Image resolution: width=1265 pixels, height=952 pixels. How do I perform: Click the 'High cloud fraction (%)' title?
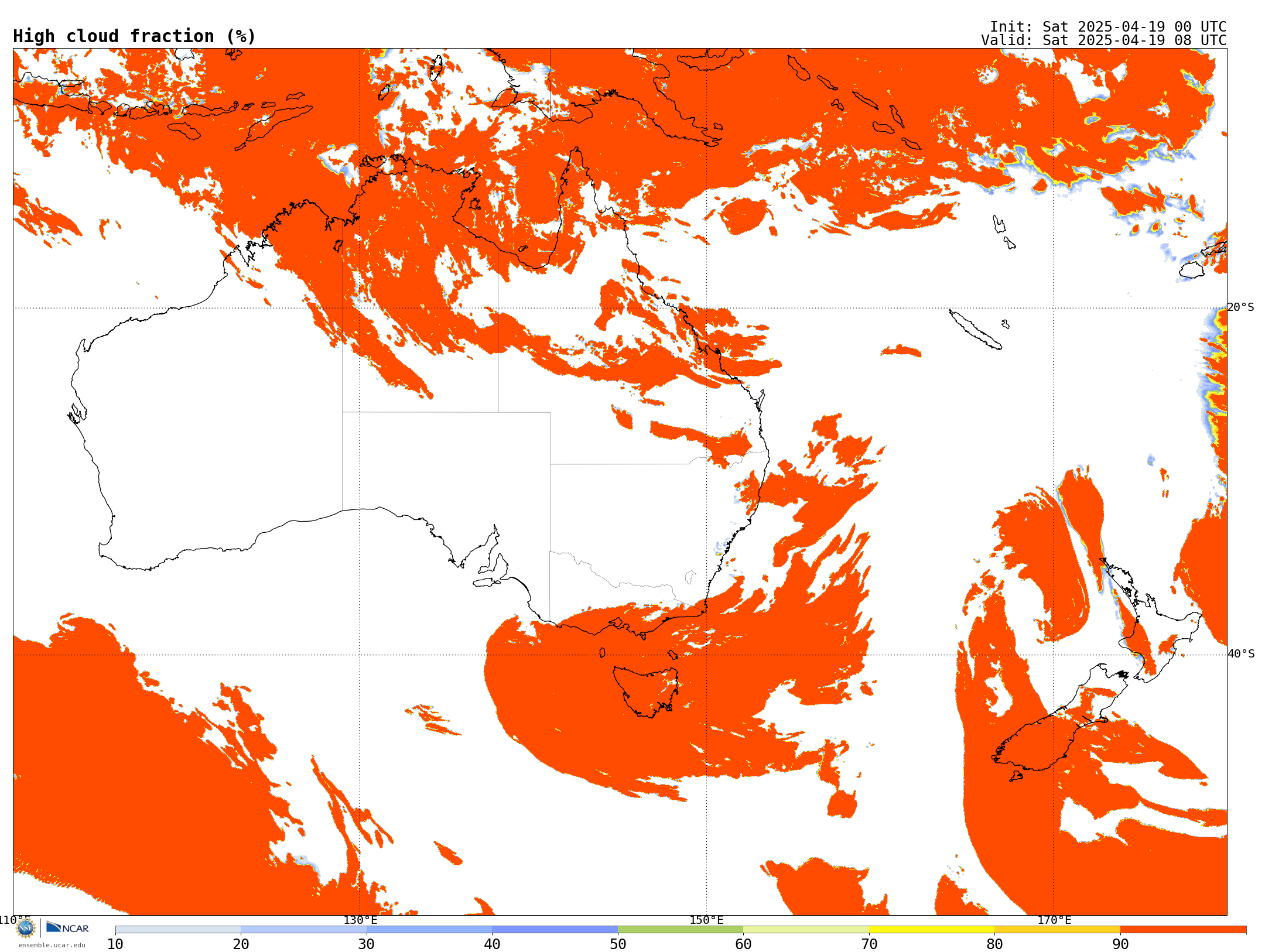(134, 36)
